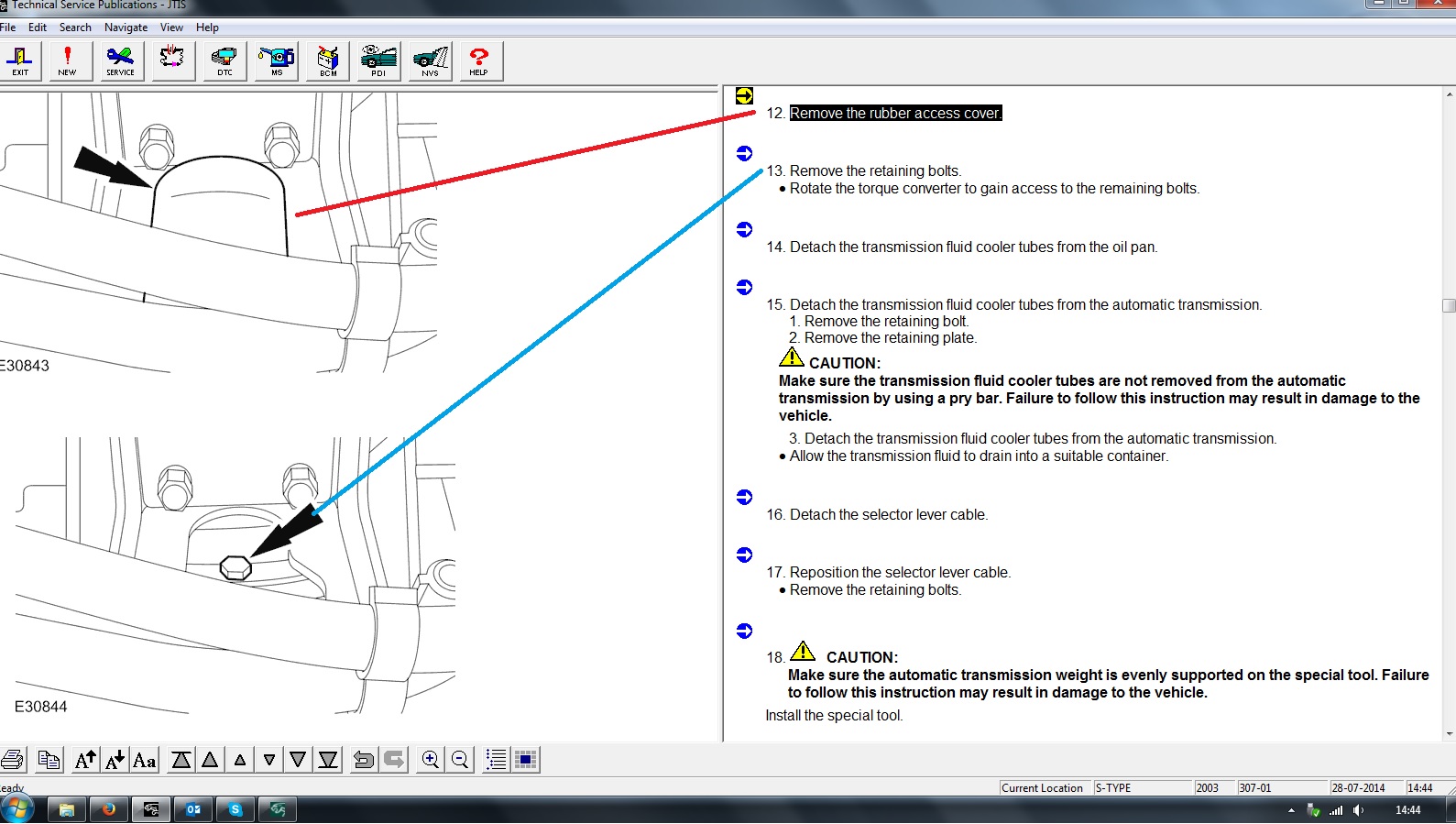Open the PDI car inspection icon
This screenshot has width=1456, height=824.
[x=378, y=61]
